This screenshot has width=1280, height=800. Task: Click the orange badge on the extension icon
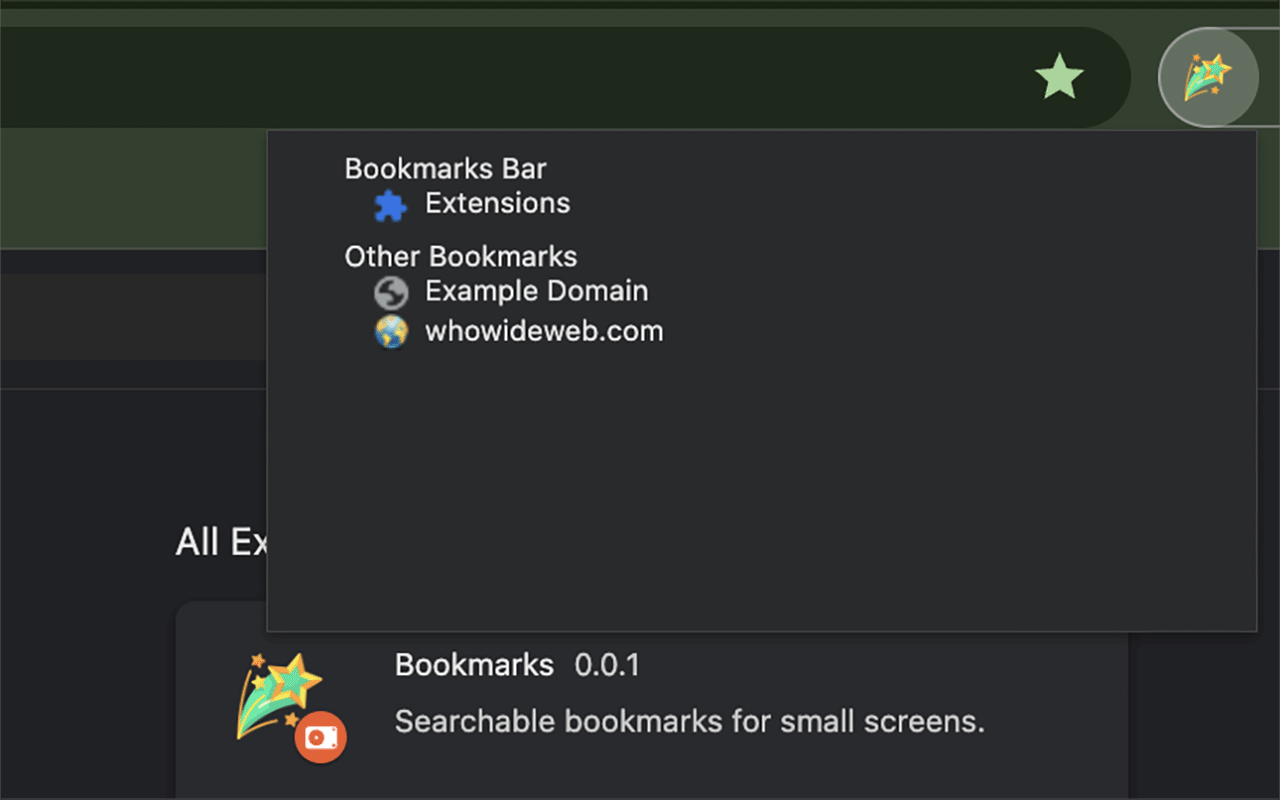click(321, 738)
